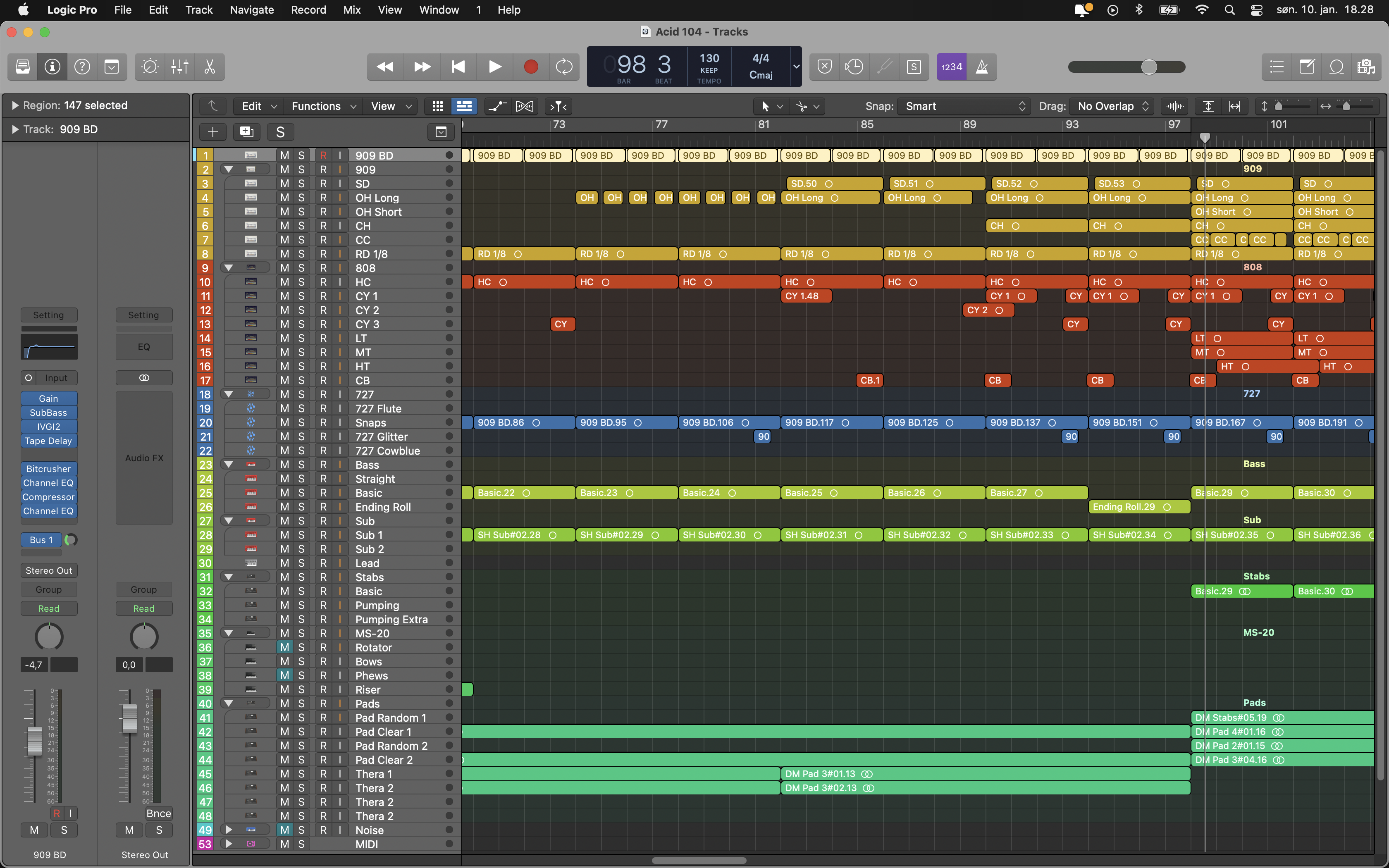Adjust the master volume slider
The width and height of the screenshot is (1389, 868).
coord(1148,67)
